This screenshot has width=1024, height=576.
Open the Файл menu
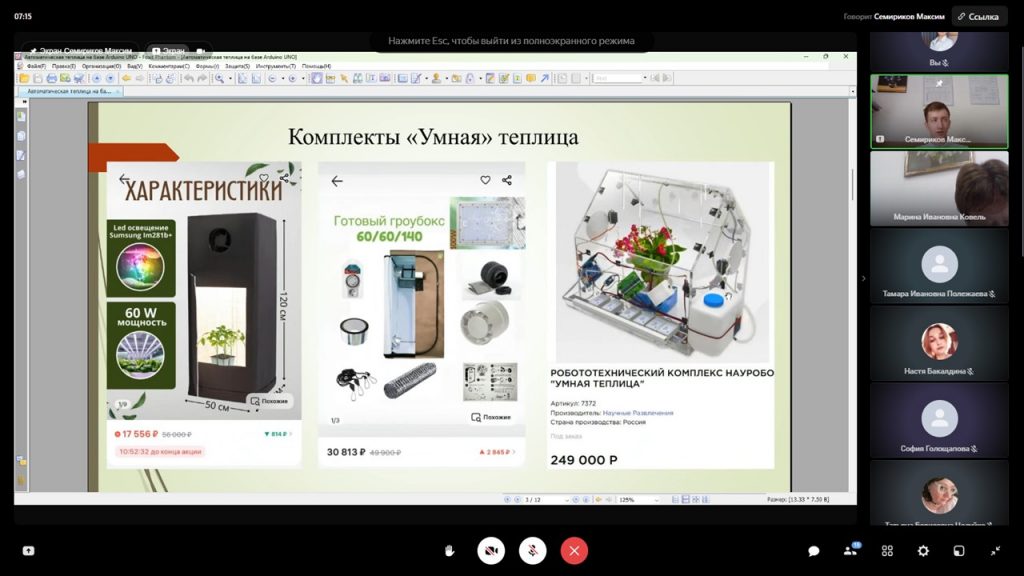tap(36, 66)
